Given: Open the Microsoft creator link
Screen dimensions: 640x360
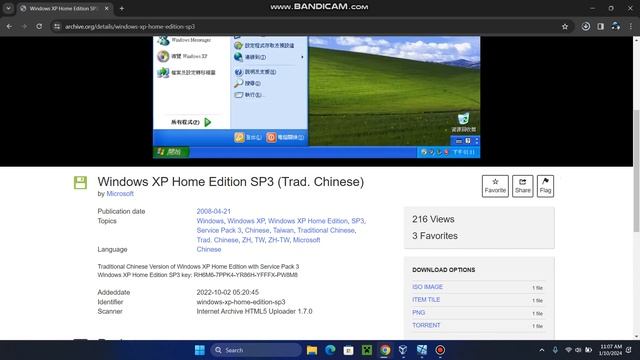Looking at the screenshot, I should click(x=120, y=193).
